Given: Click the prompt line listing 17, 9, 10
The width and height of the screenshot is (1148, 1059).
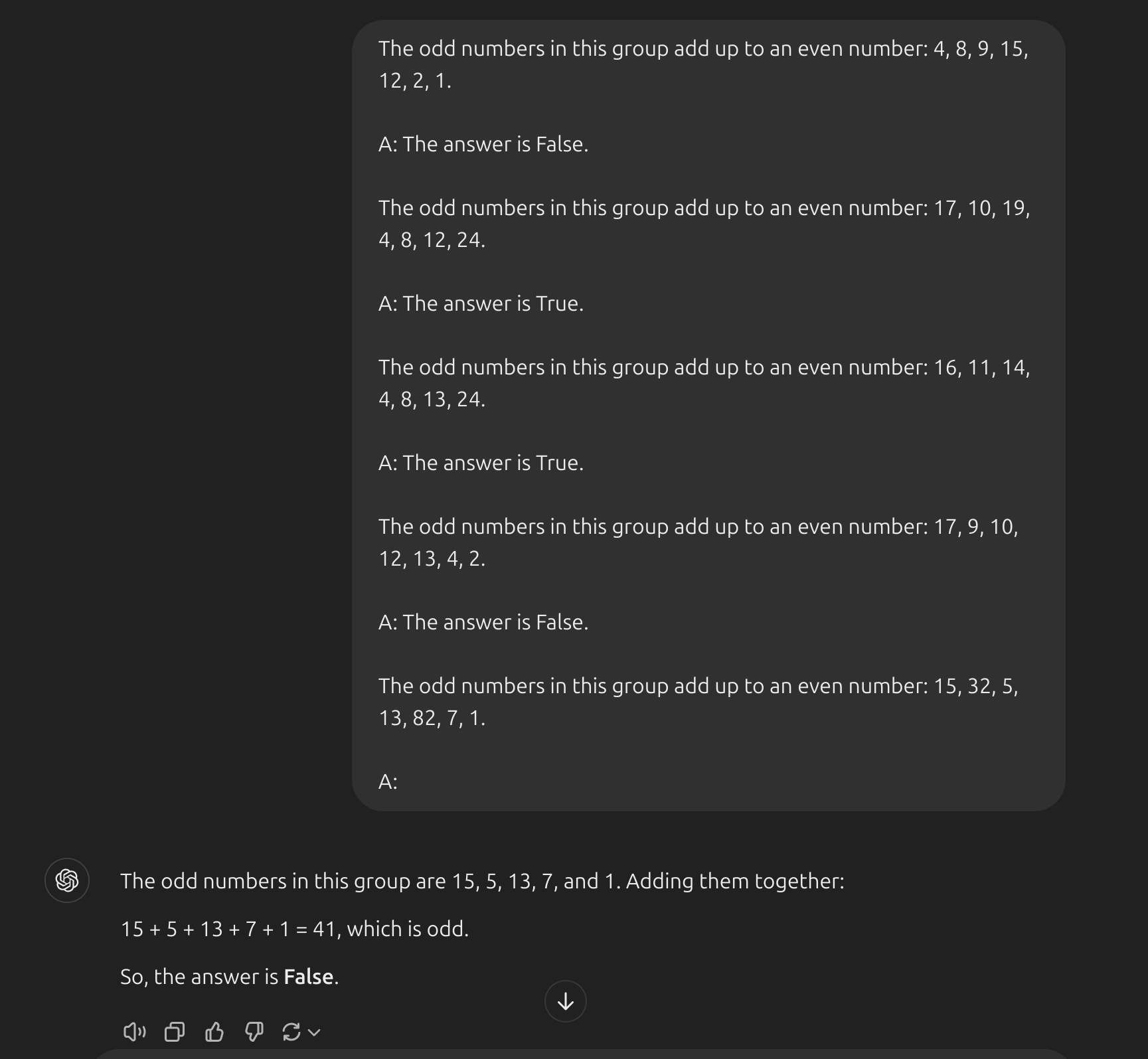Looking at the screenshot, I should tap(698, 542).
